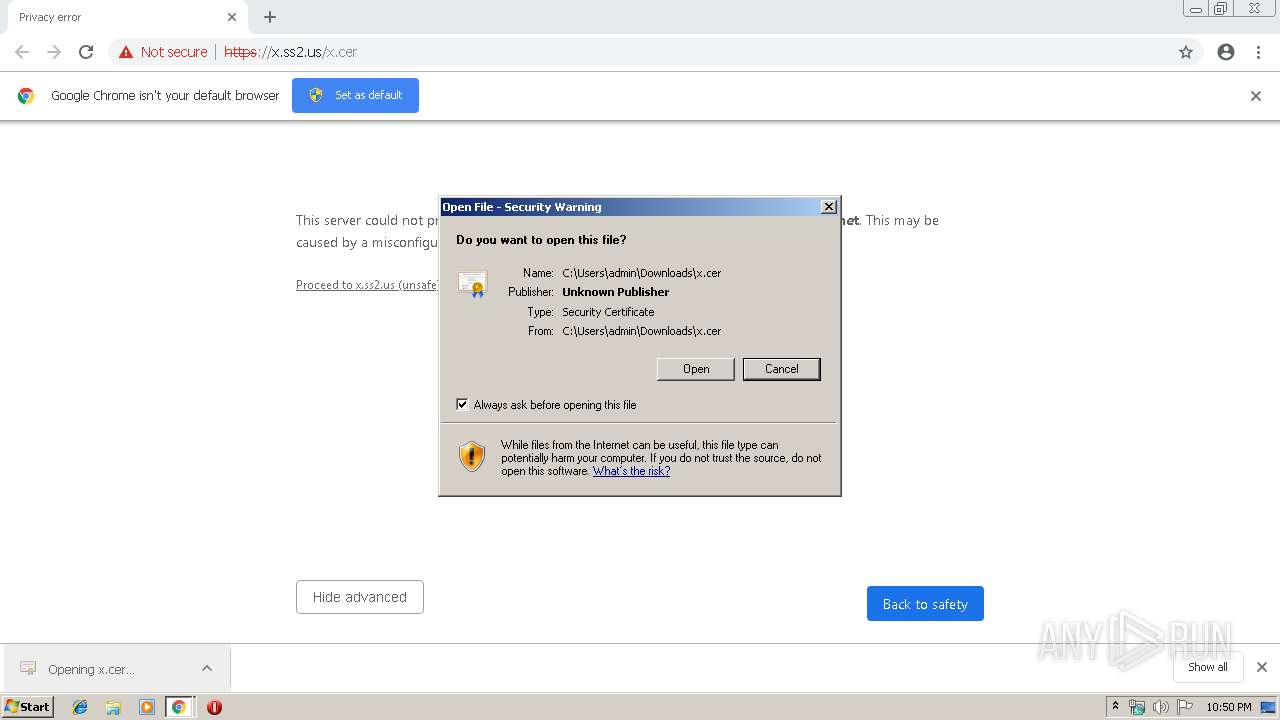Launch Internet Explorer from the taskbar
Viewport: 1280px width, 720px height.
coord(80,707)
